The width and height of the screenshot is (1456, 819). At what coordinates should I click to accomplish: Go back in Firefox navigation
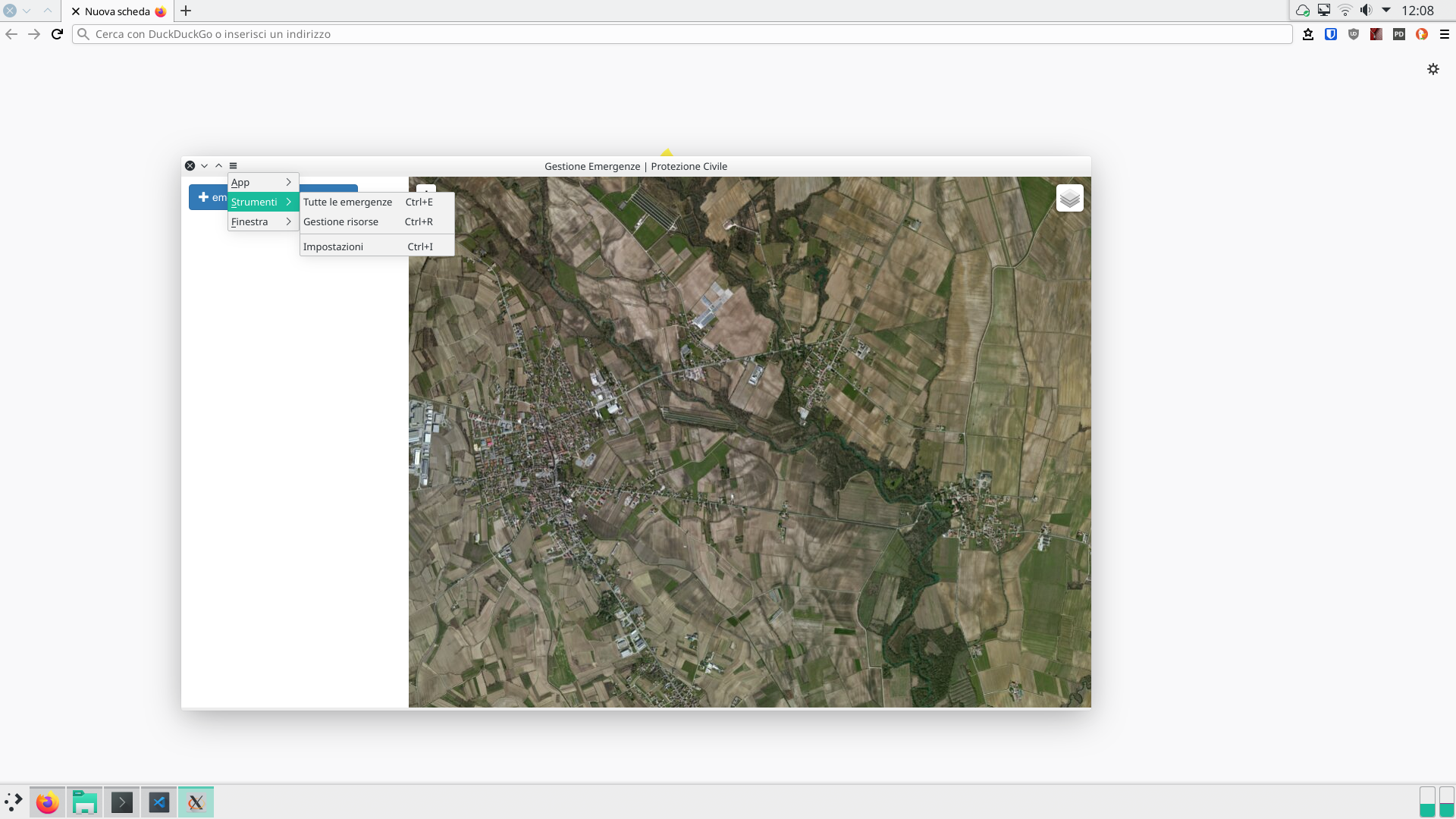click(11, 34)
